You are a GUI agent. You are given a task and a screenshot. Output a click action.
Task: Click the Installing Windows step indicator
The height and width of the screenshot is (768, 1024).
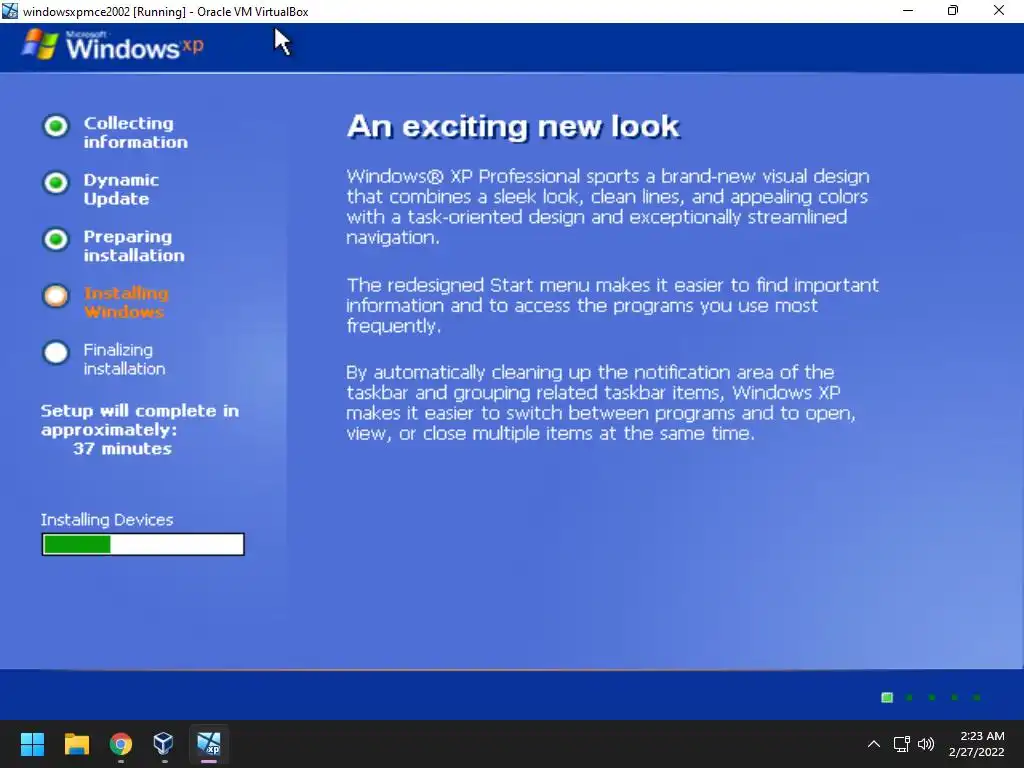tap(56, 296)
